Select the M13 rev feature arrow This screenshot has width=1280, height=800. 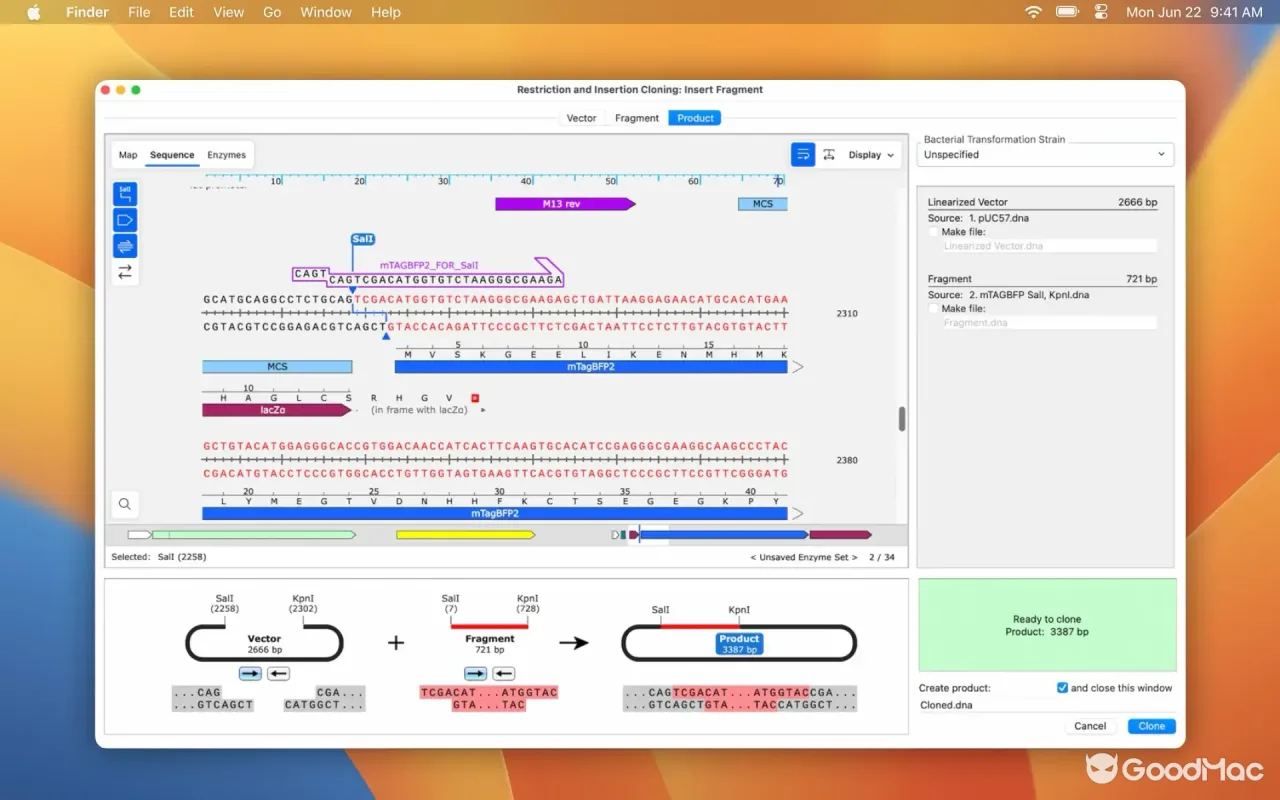pos(565,204)
